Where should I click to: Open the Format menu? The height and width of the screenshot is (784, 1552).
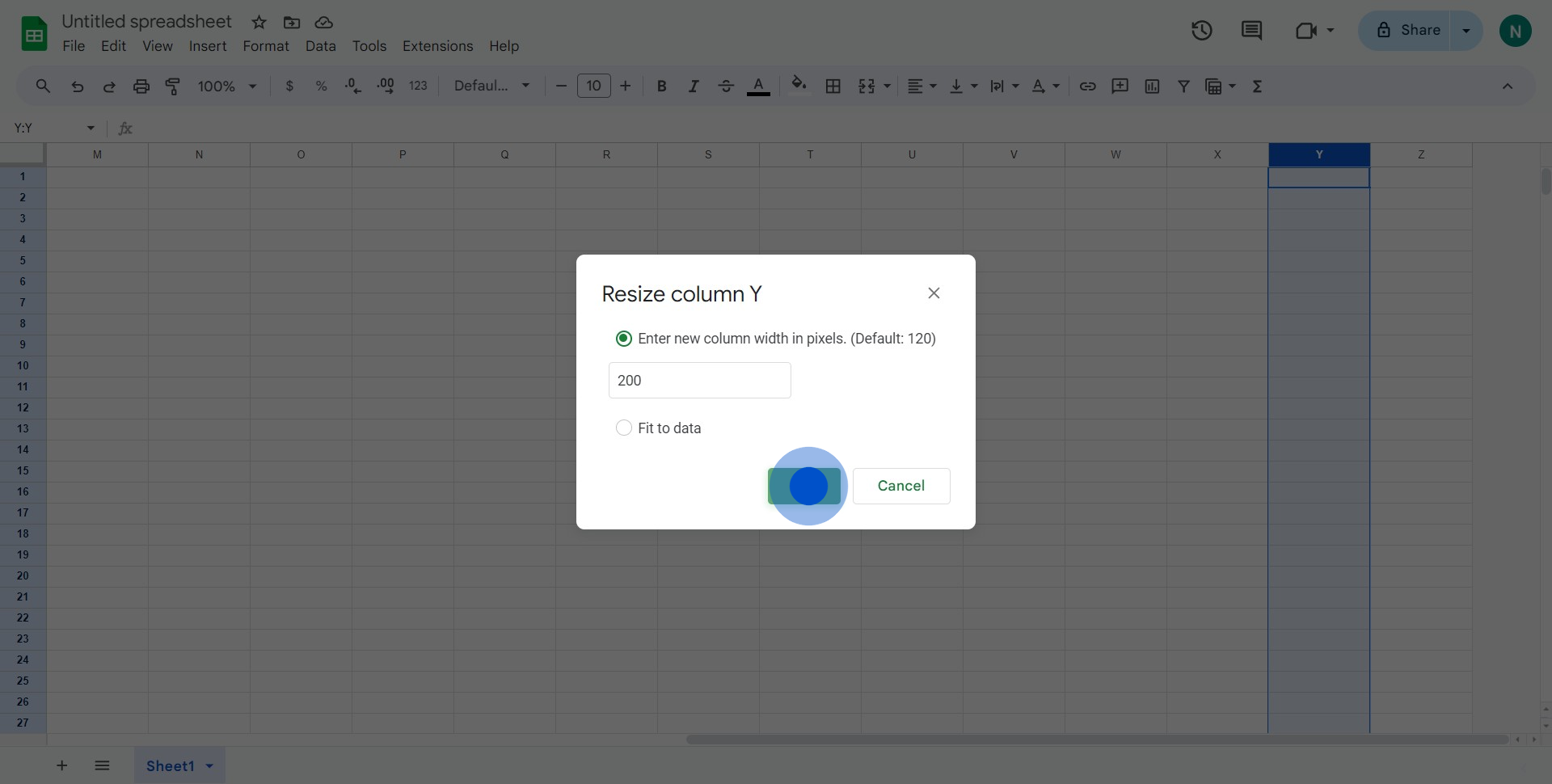[266, 46]
